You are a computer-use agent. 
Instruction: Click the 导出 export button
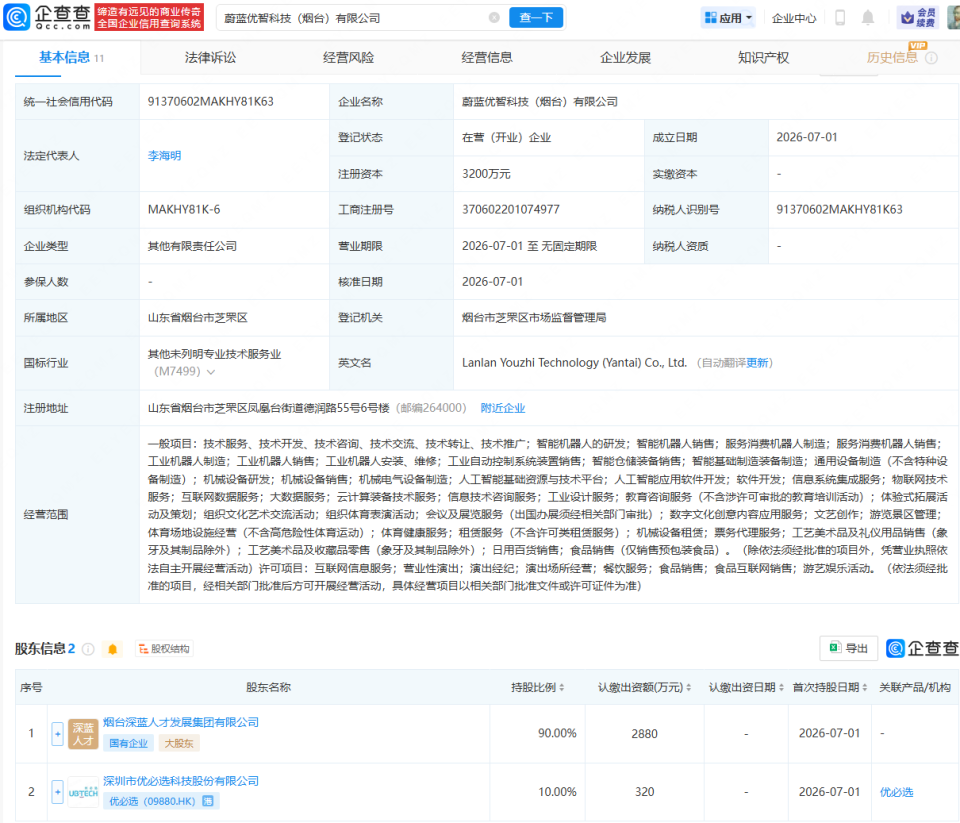pyautogui.click(x=849, y=648)
